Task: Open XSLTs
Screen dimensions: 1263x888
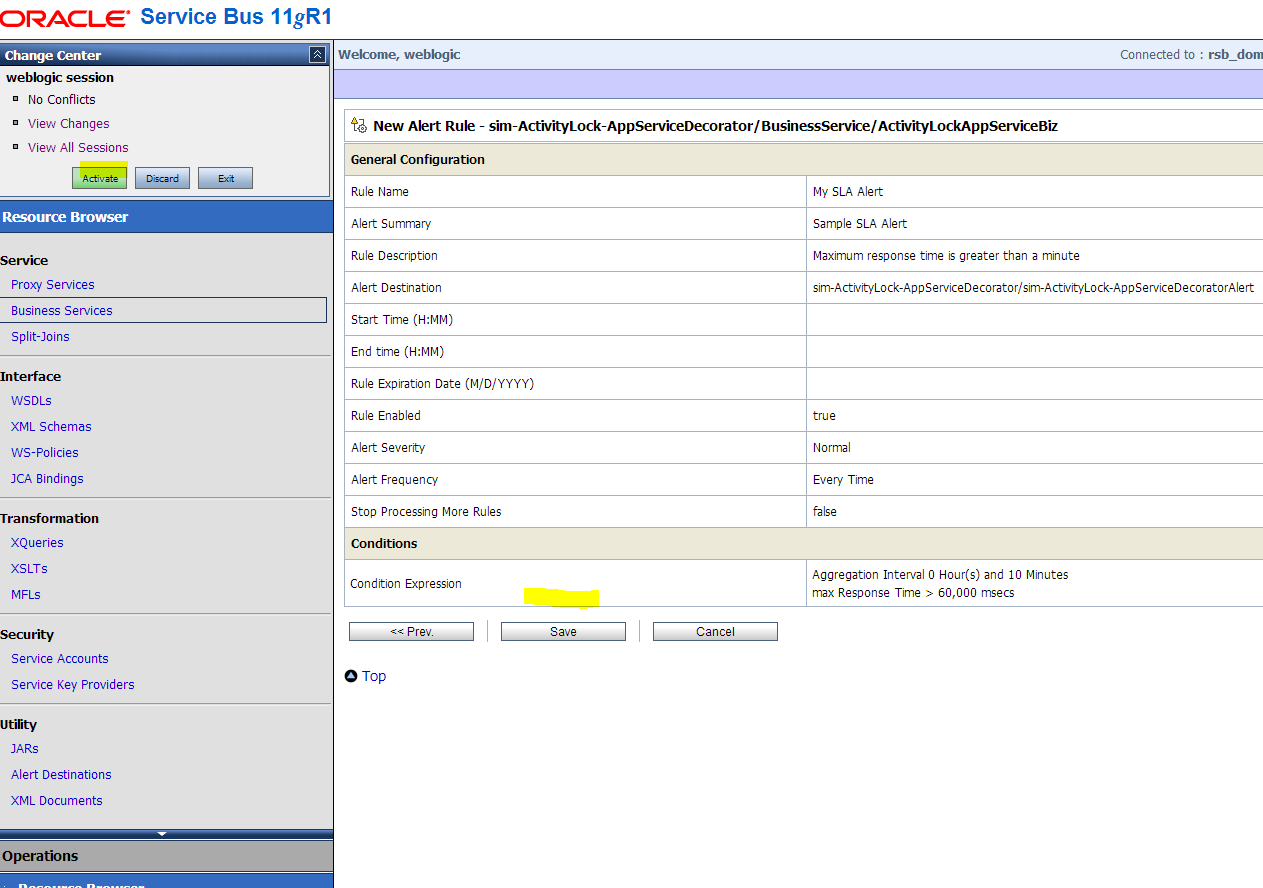Action: tap(29, 569)
